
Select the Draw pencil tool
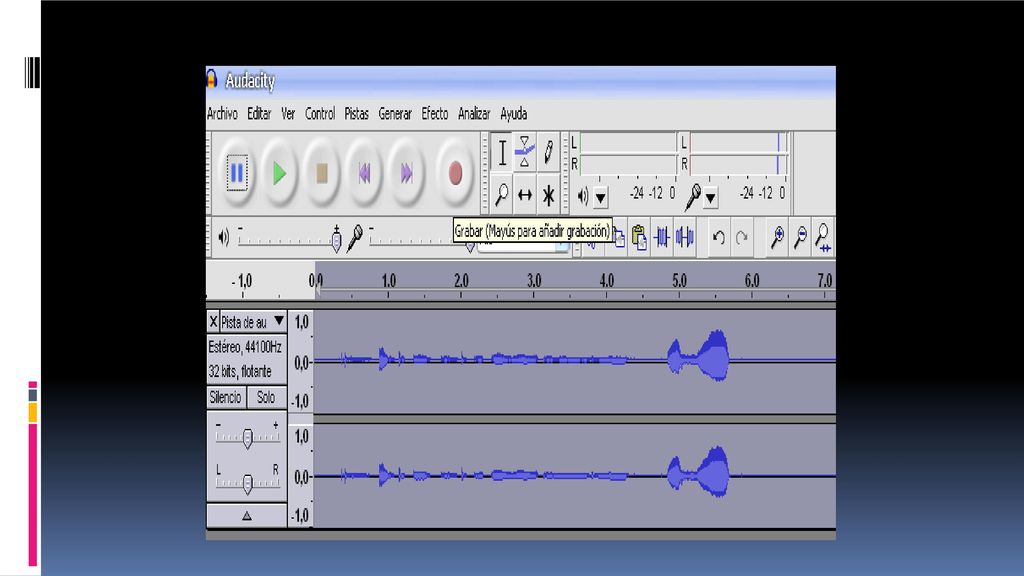549,153
